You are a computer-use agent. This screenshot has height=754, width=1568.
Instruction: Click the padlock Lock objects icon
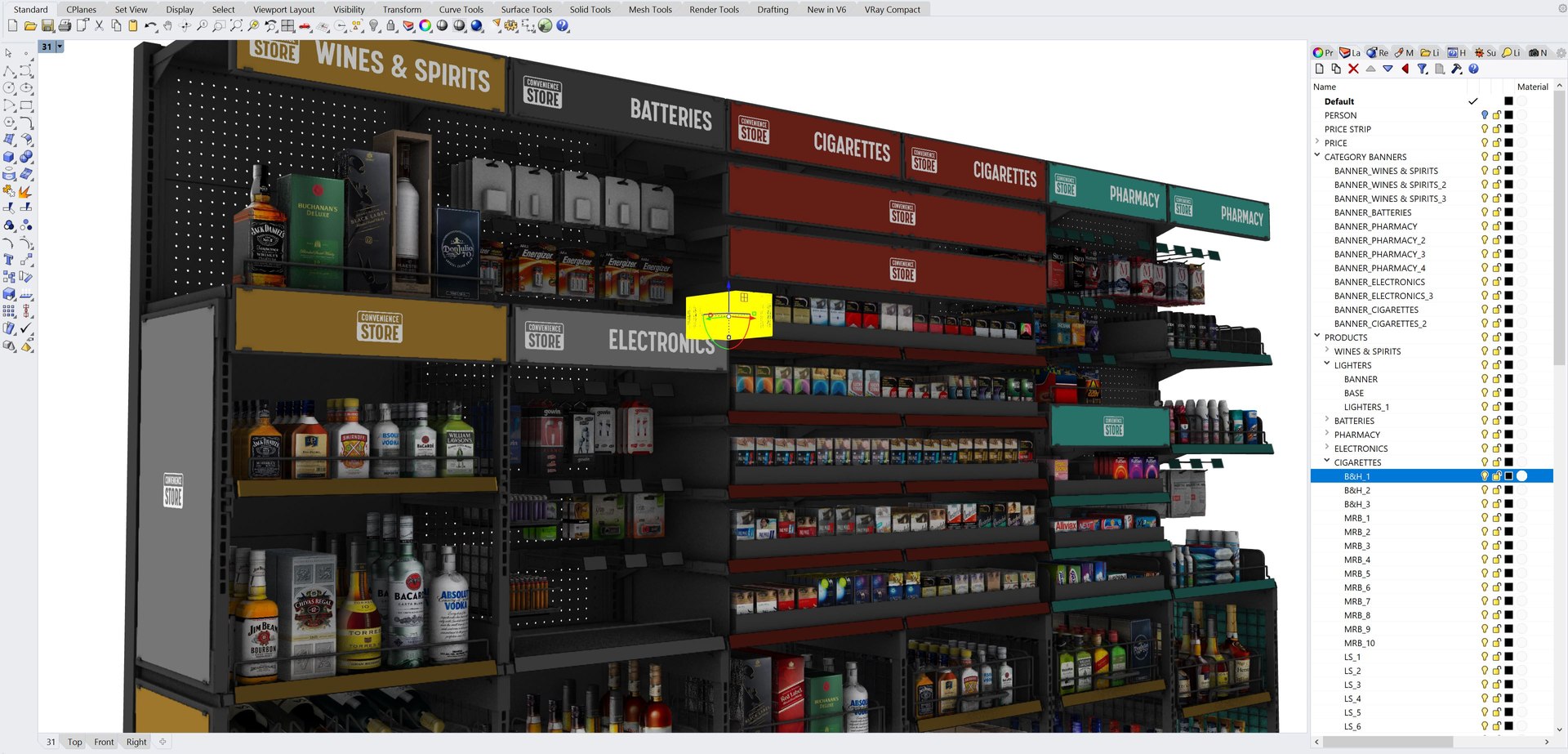[391, 26]
